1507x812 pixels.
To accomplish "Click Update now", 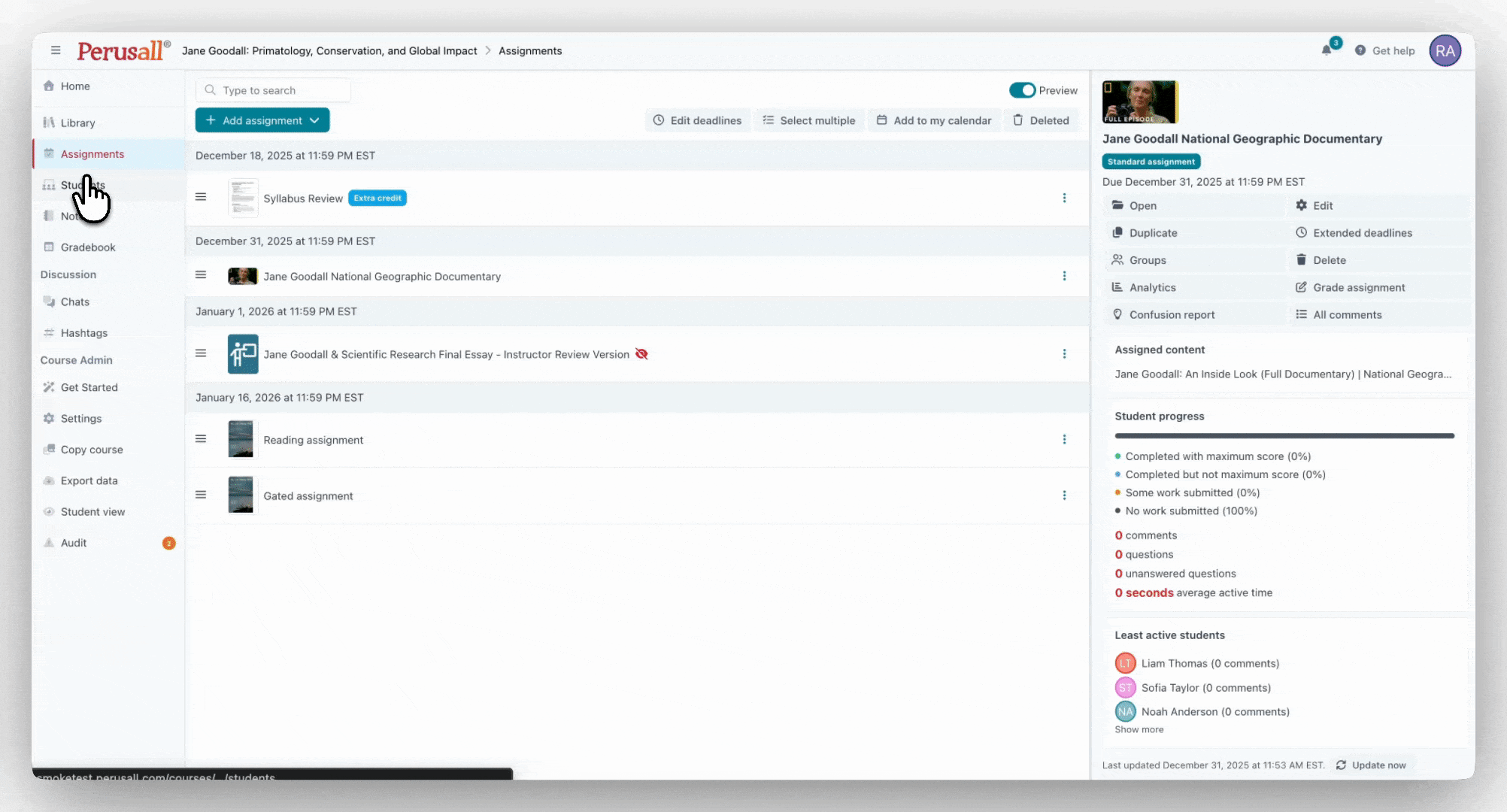I will [x=1372, y=765].
